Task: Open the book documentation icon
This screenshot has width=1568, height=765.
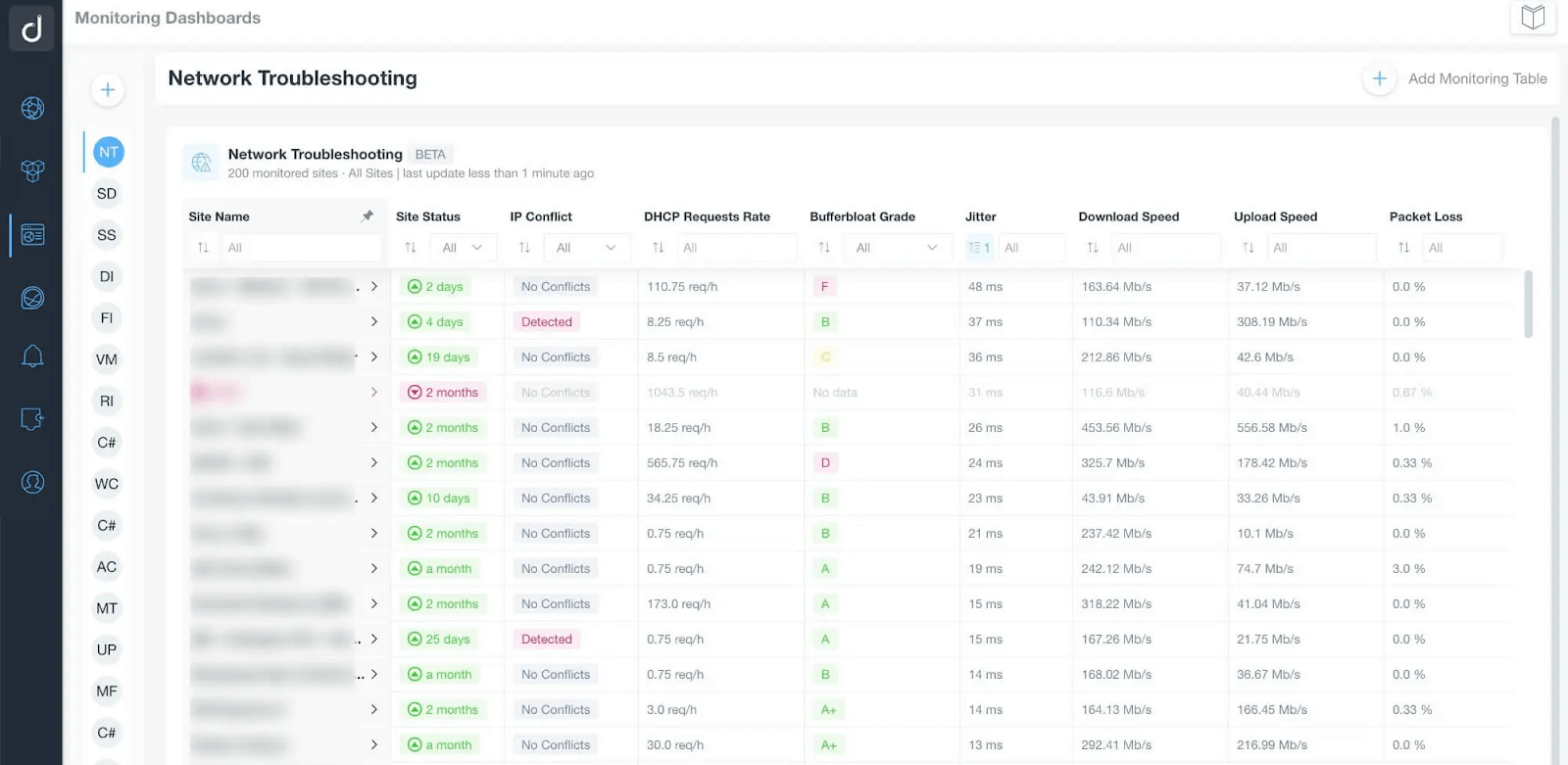Action: tap(1533, 17)
